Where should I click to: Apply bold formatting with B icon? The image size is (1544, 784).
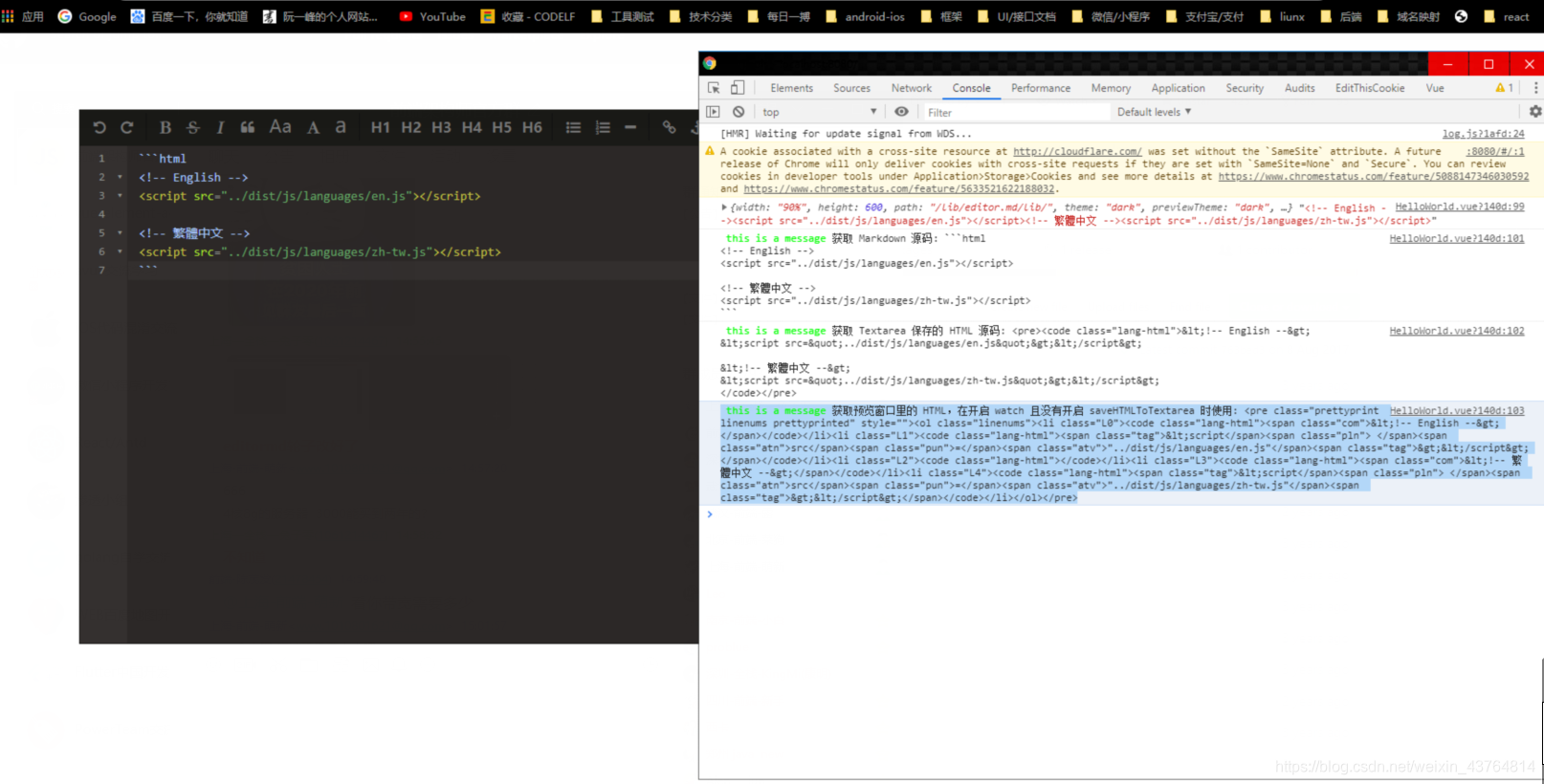click(165, 127)
